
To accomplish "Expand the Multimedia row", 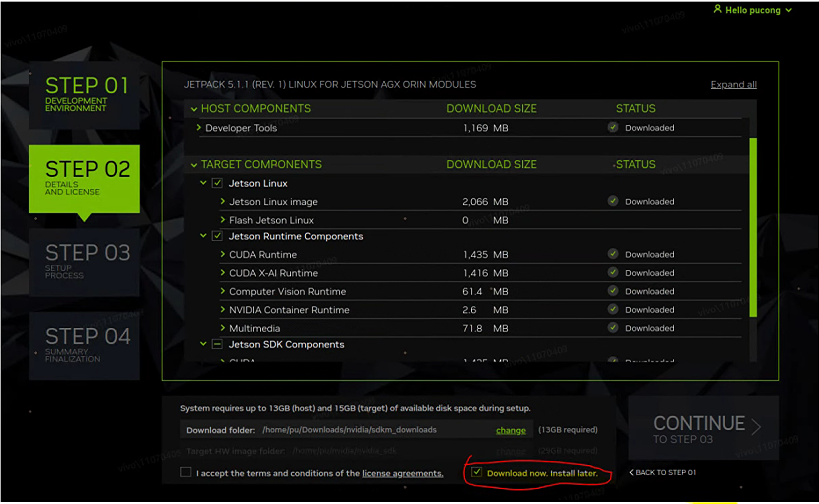I will 223,328.
